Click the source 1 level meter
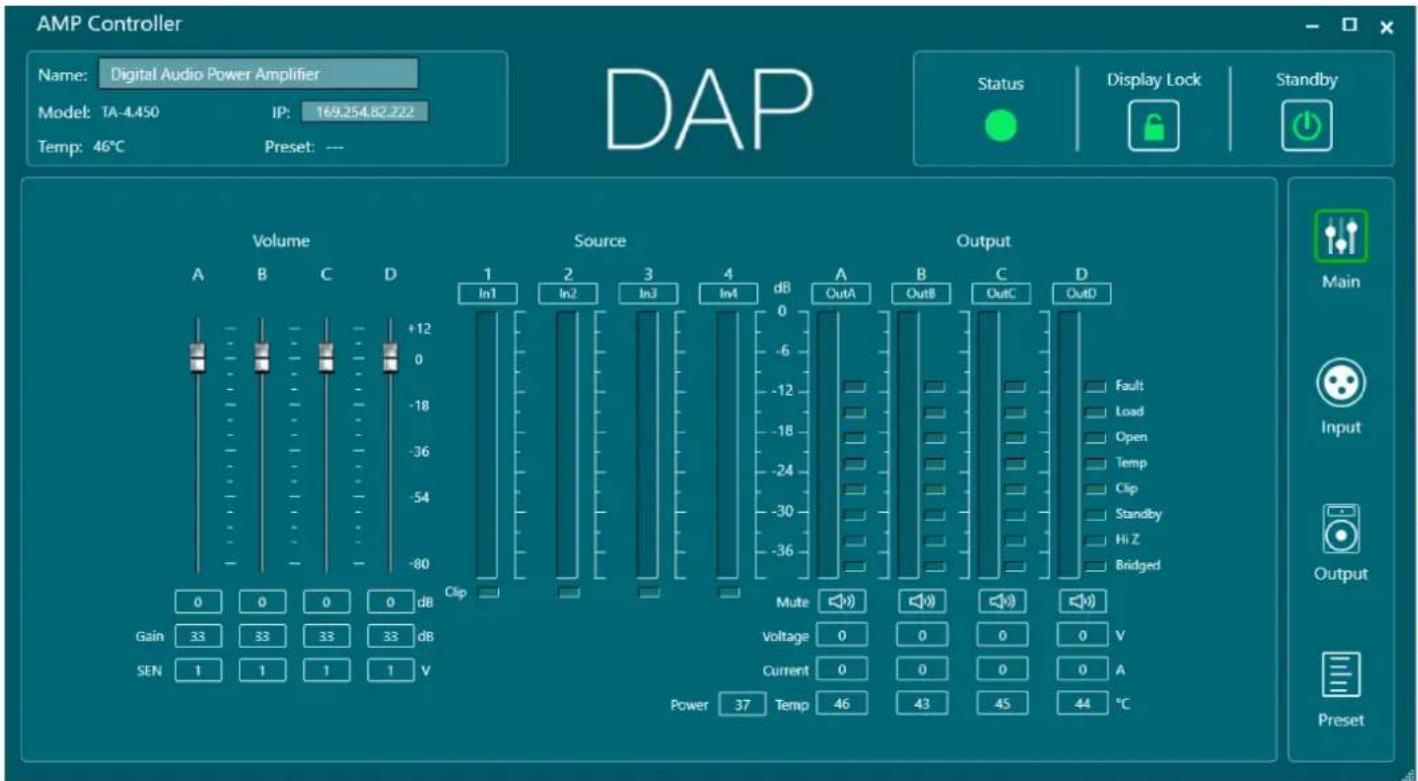Viewport: 1418px width, 781px height. pyautogui.click(x=487, y=444)
